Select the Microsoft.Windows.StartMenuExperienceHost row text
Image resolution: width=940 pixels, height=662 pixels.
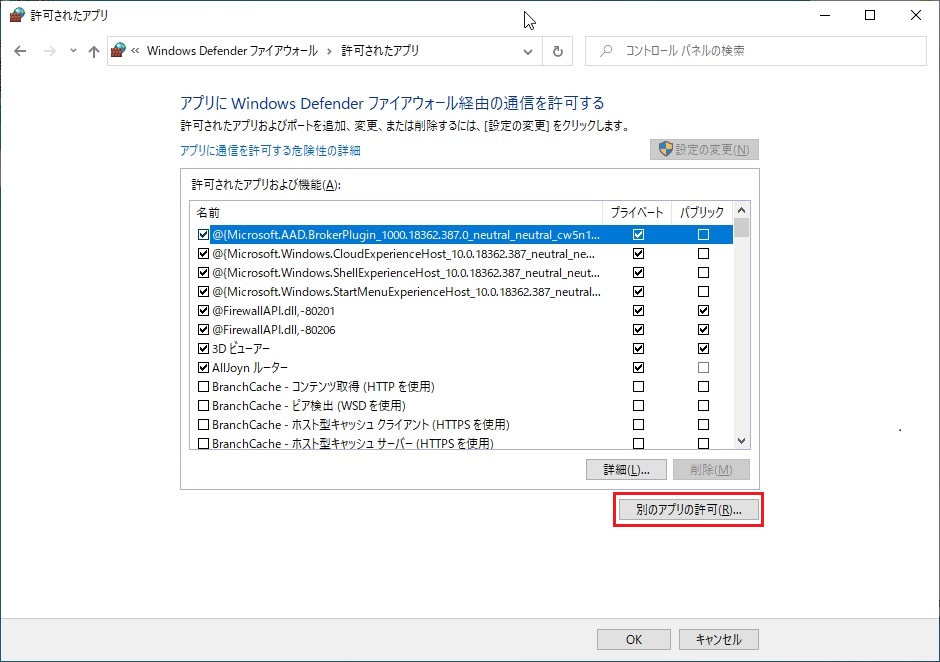406,292
